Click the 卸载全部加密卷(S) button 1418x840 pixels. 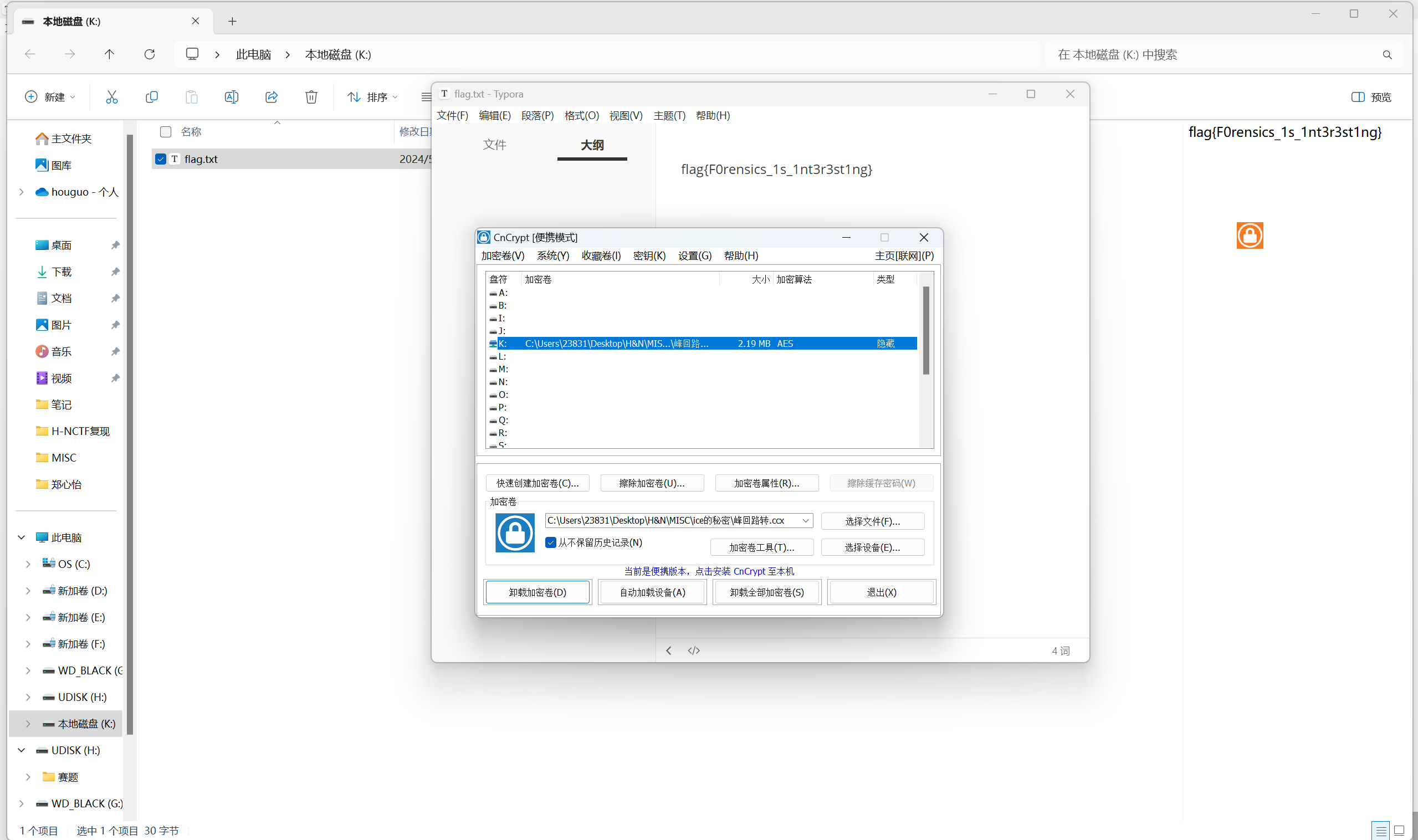tap(766, 592)
